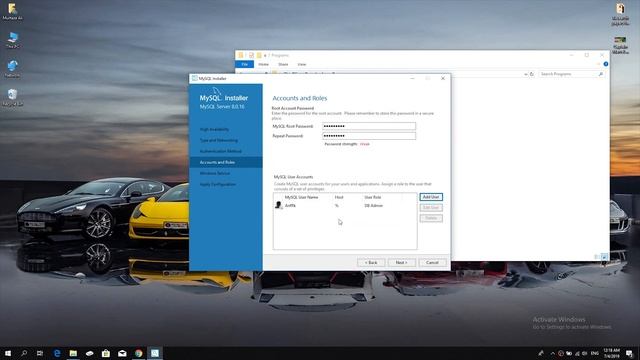Viewport: 640px width, 360px height.
Task: Click the MySQL Installer taskbar icon
Action: click(155, 353)
